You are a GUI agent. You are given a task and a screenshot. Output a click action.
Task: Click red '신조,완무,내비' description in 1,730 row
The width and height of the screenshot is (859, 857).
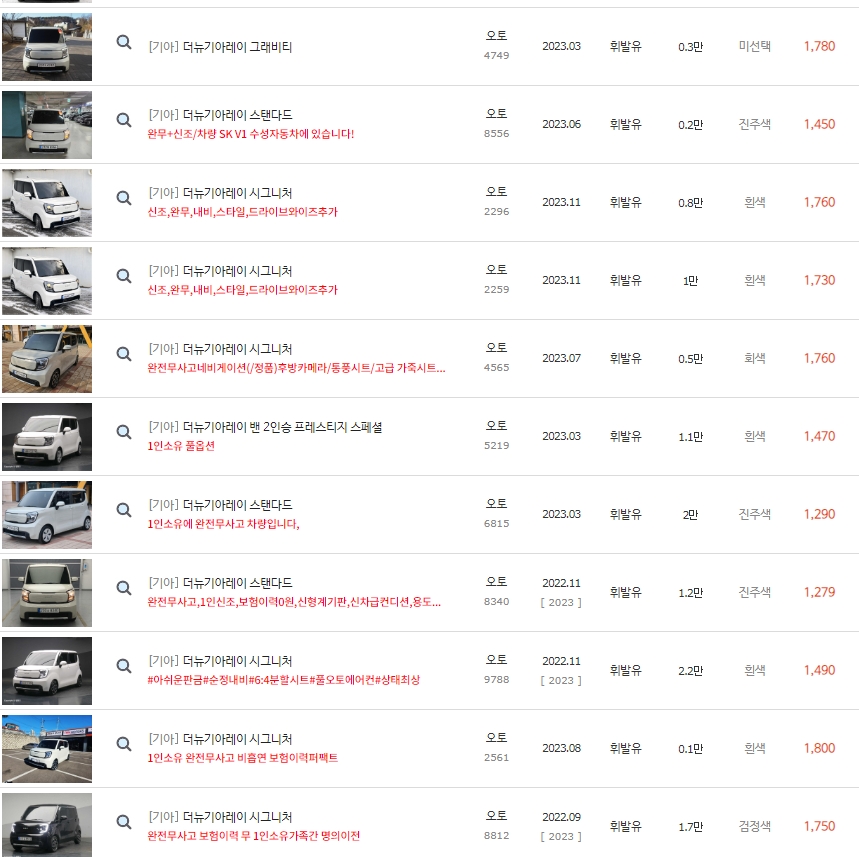[x=243, y=289]
